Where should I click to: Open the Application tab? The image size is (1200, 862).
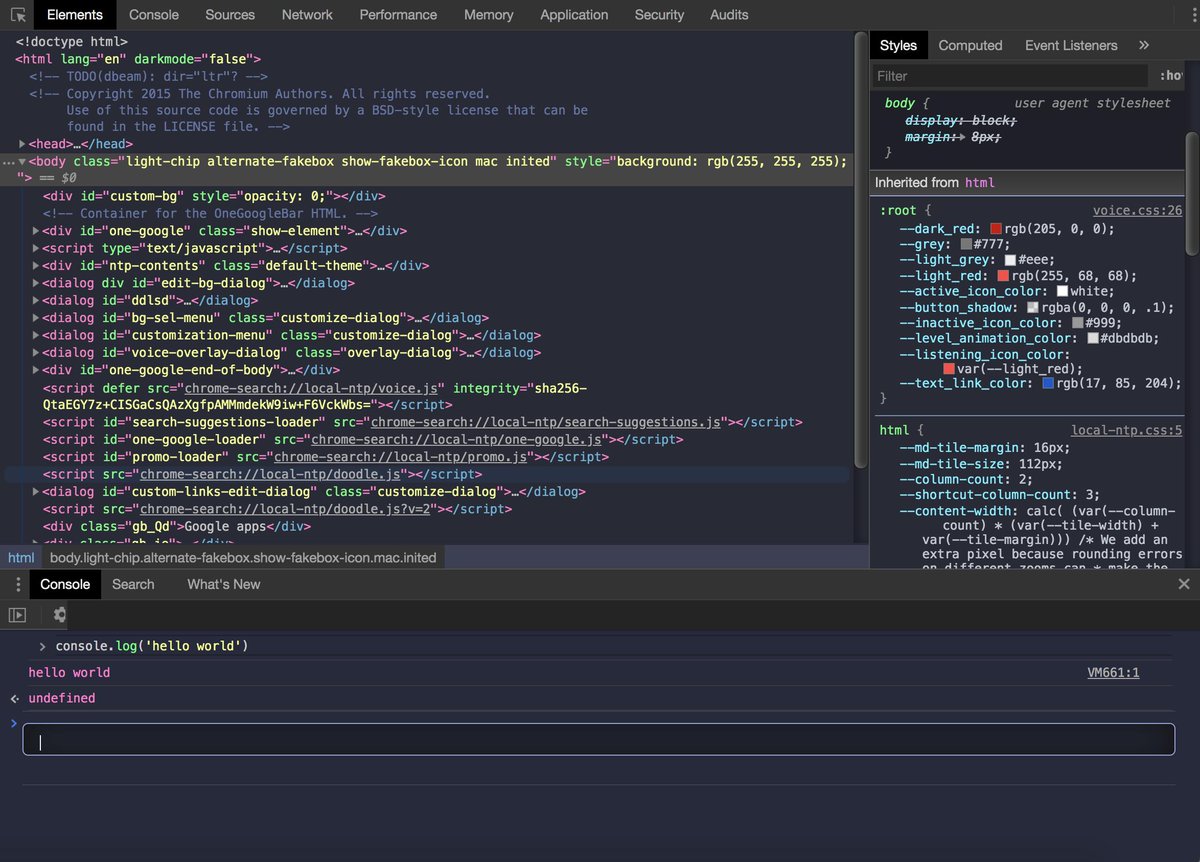574,15
